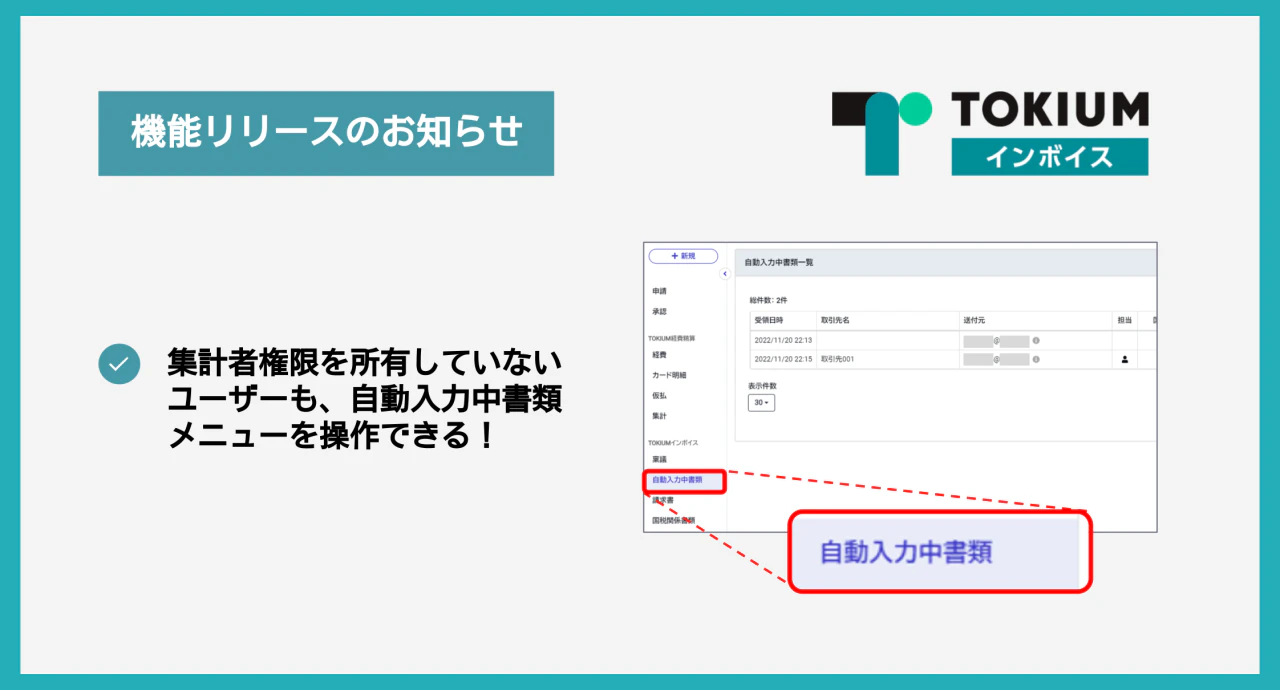Click the 担当 column header
1280x690 pixels.
[x=1125, y=320]
